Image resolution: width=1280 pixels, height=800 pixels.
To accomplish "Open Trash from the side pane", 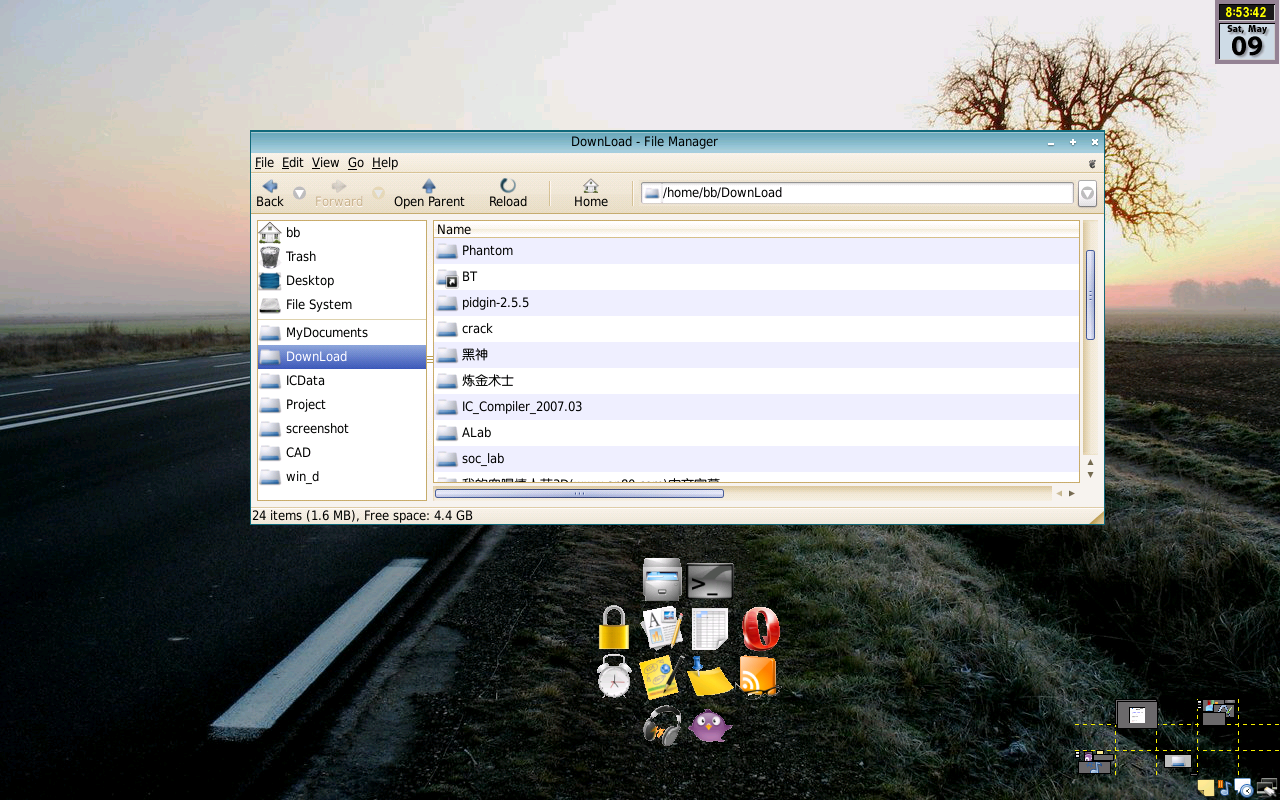I will pos(342,256).
